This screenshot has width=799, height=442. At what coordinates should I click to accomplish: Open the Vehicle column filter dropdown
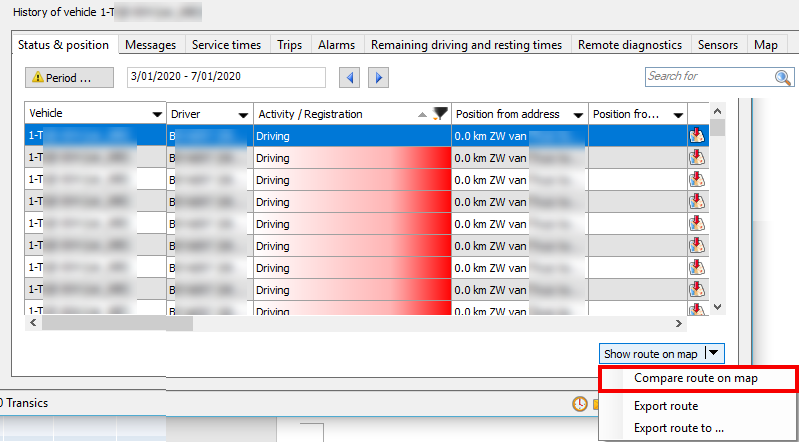point(156,115)
